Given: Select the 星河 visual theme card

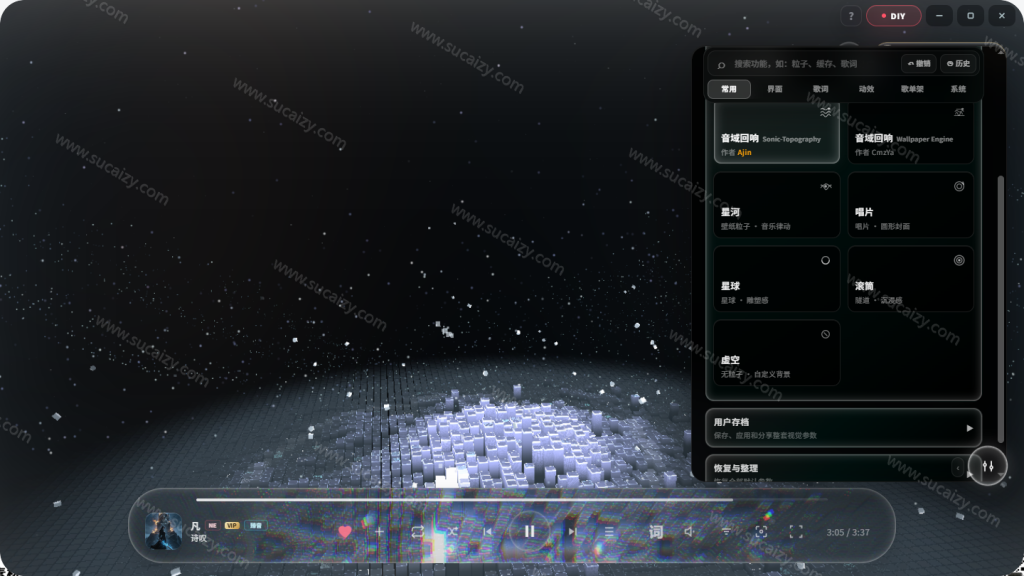Looking at the screenshot, I should (776, 205).
